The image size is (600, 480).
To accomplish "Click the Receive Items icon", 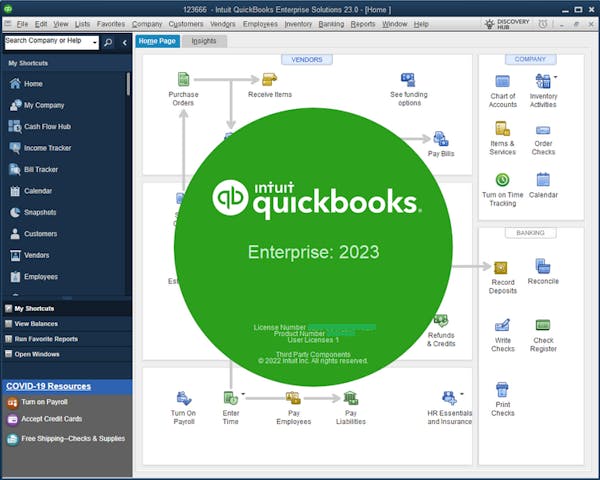I will click(x=269, y=80).
